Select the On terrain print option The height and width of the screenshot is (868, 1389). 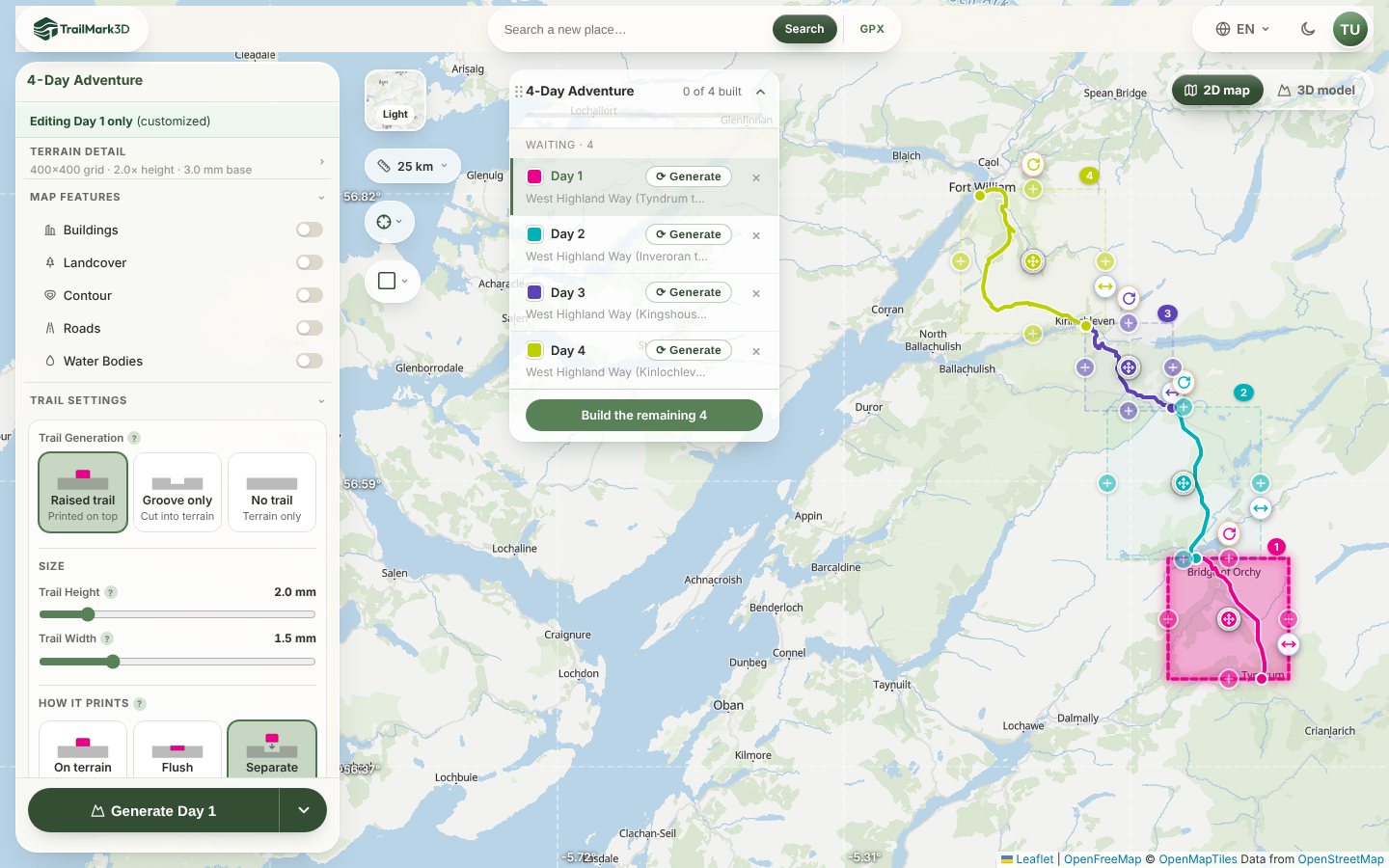pos(83,749)
